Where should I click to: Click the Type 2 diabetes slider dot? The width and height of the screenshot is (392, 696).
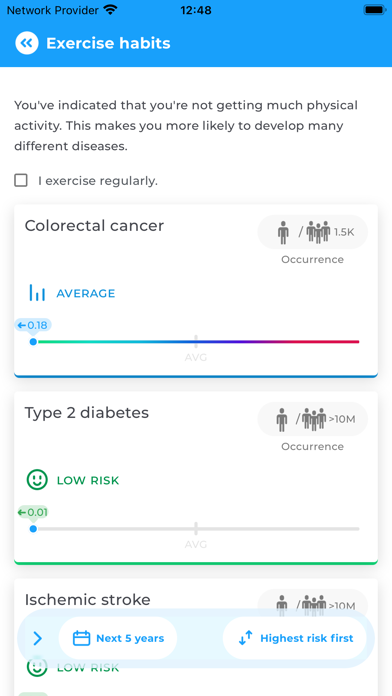[33, 529]
